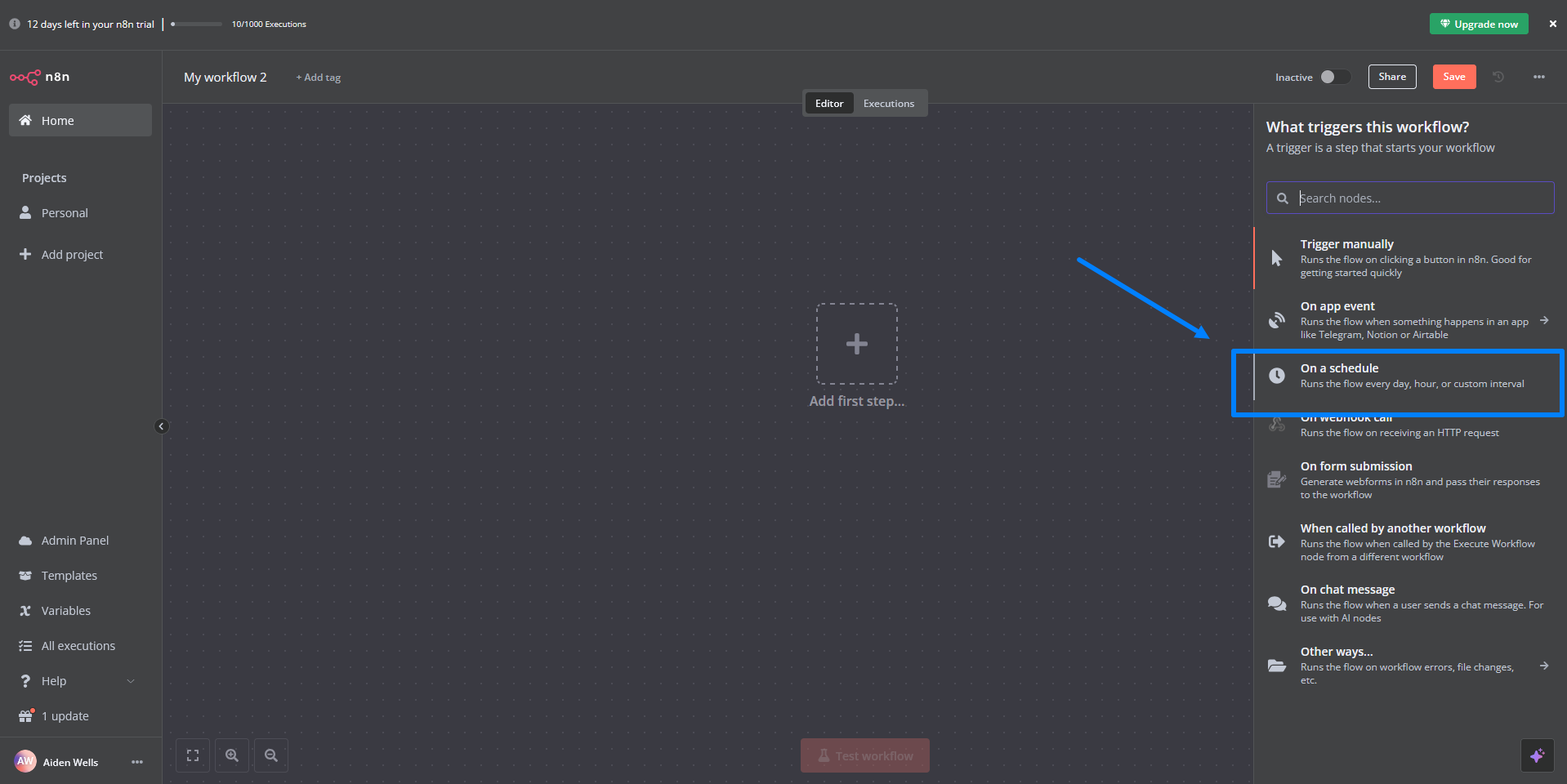Switch to the Executions tab
Image resolution: width=1567 pixels, height=784 pixels.
pos(889,103)
